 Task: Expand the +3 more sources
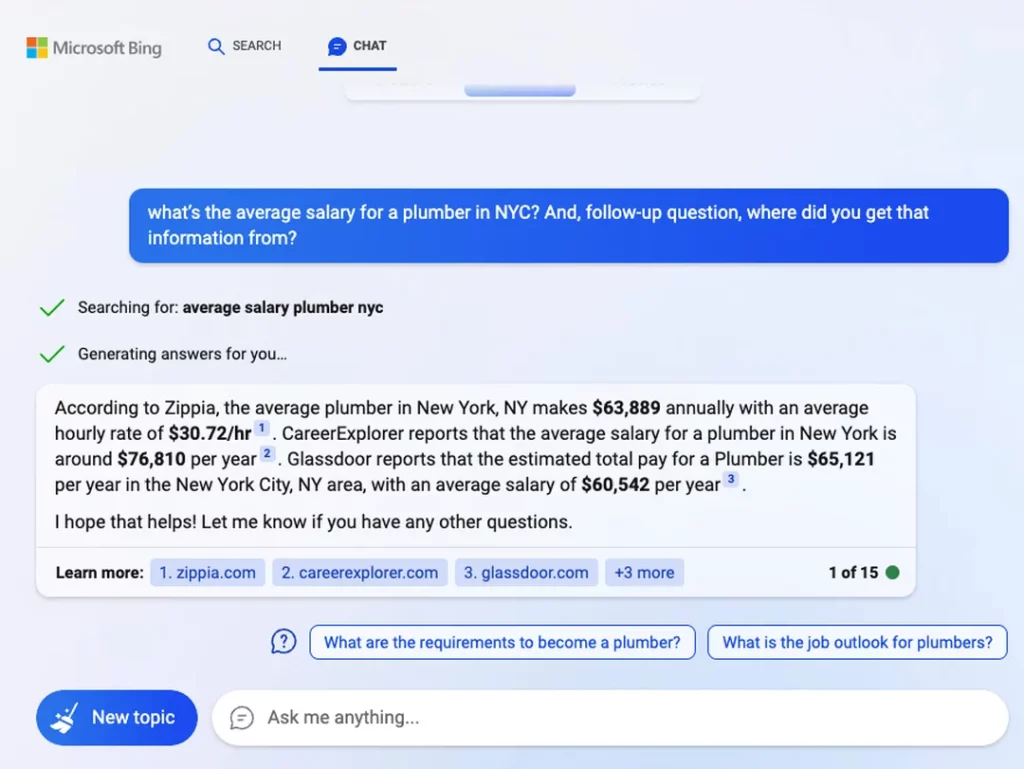[644, 573]
